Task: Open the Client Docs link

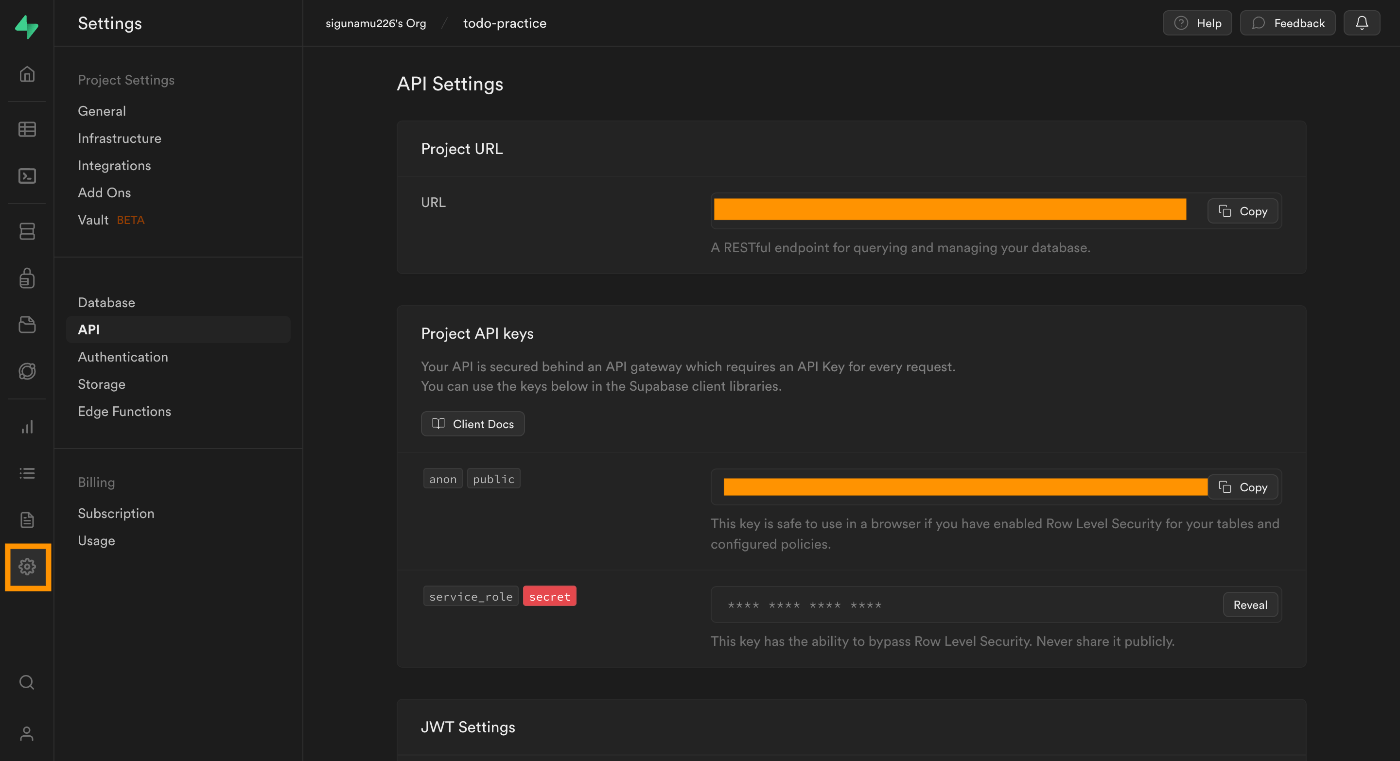Action: point(473,424)
